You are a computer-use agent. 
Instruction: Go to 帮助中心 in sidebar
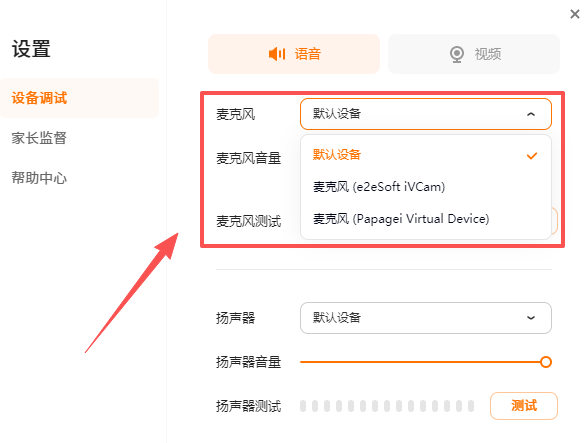click(39, 178)
